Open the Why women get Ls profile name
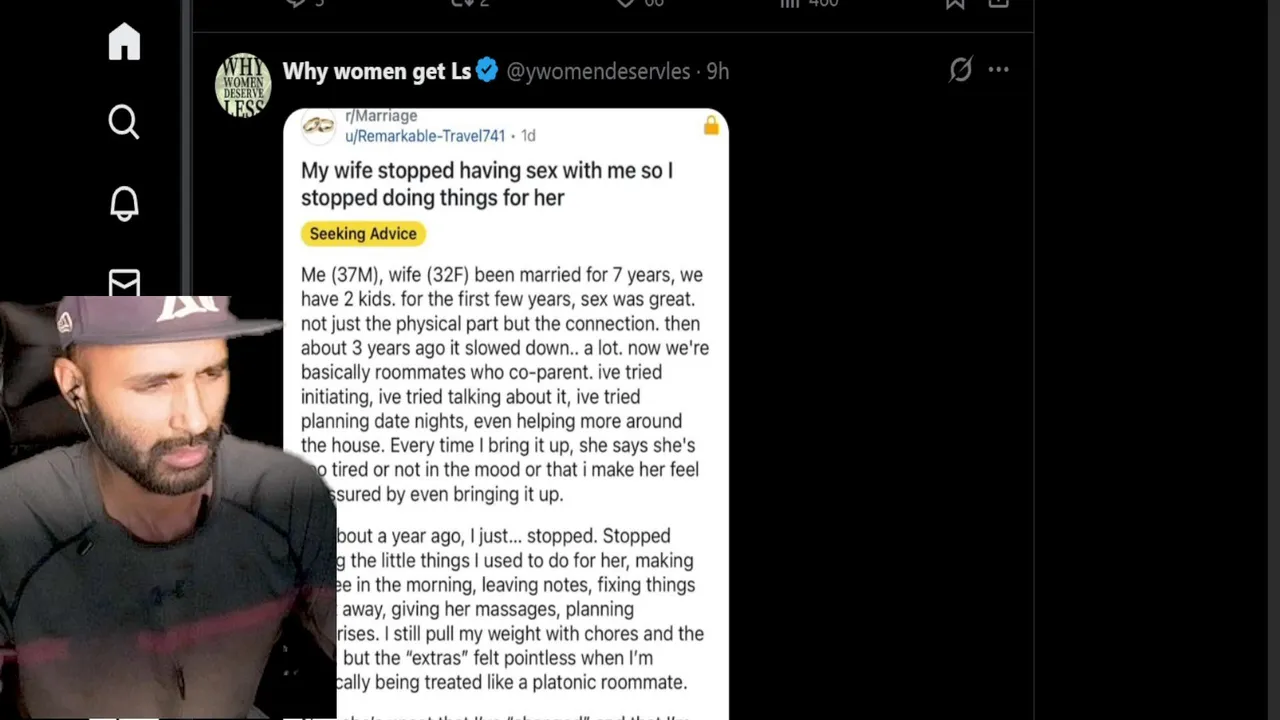The width and height of the screenshot is (1280, 720). 376,71
